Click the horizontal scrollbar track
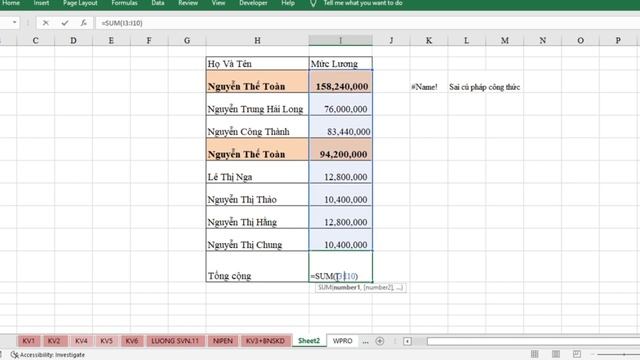This screenshot has width=640, height=360. click(533, 341)
